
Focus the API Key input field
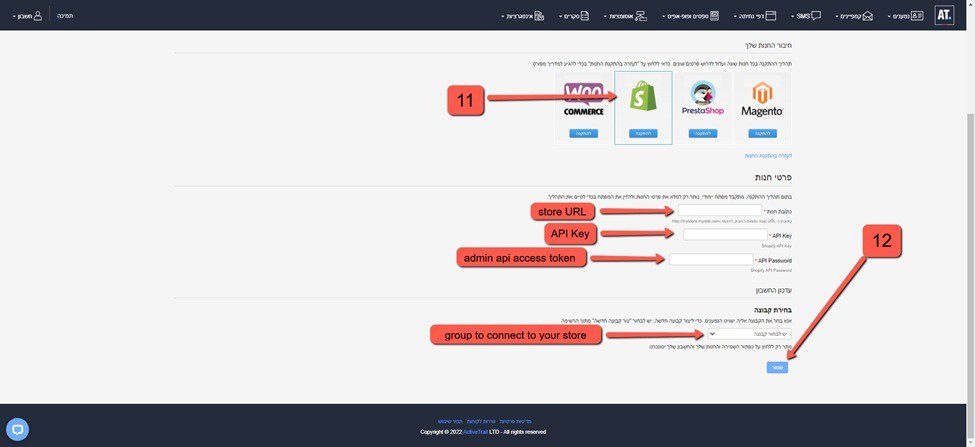pos(724,235)
